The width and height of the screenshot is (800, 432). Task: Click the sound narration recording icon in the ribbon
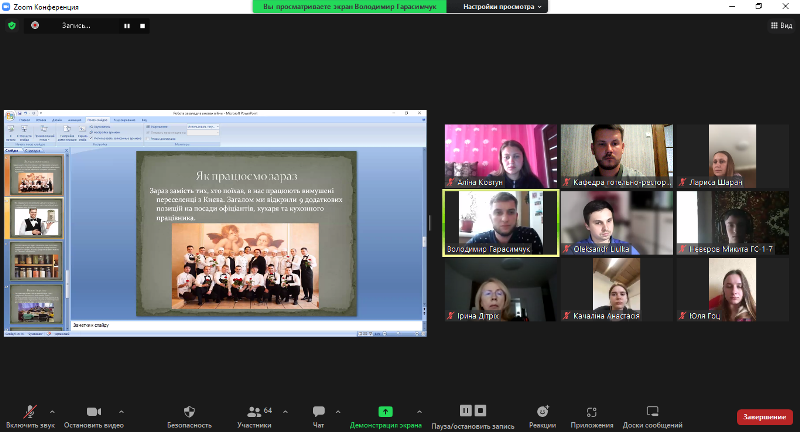pyautogui.click(x=92, y=126)
